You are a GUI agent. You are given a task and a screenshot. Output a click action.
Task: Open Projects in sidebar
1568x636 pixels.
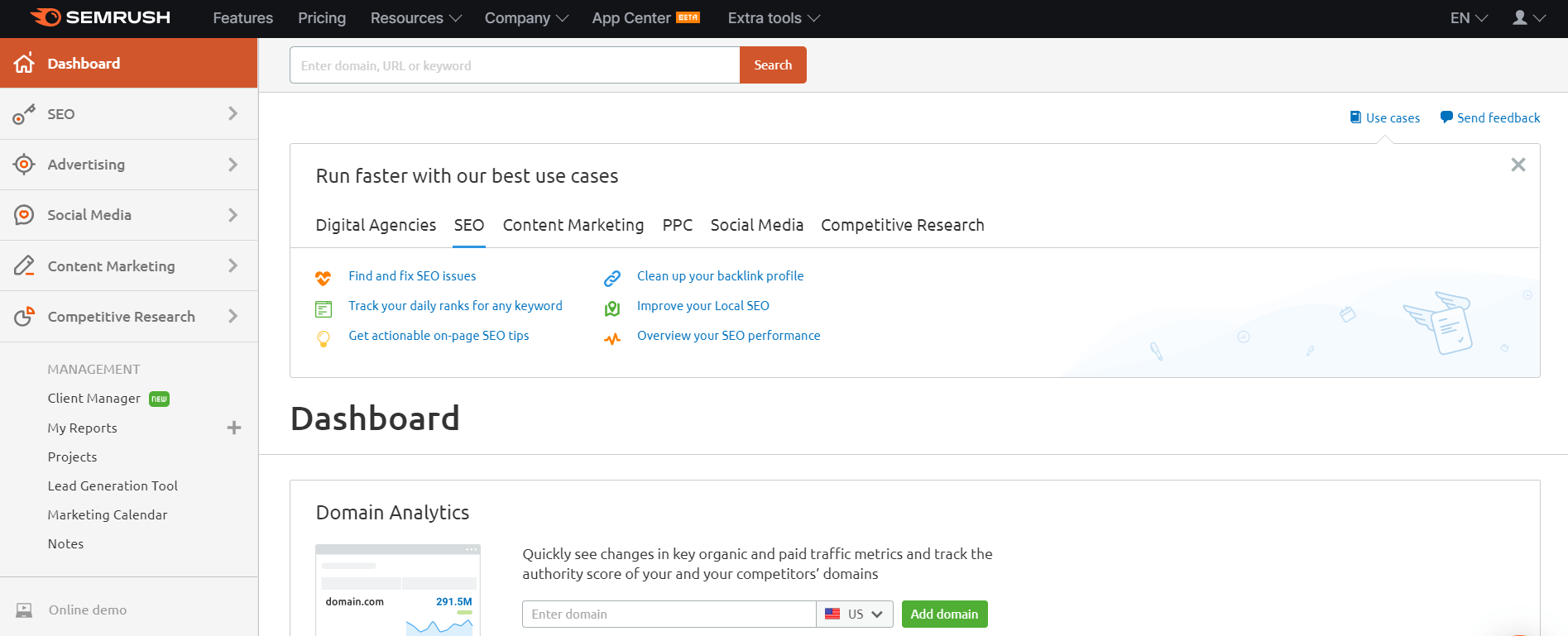click(72, 457)
